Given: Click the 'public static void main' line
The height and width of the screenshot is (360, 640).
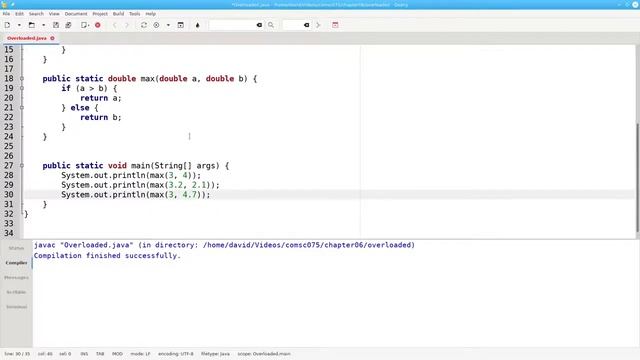Looking at the screenshot, I should point(136,166).
